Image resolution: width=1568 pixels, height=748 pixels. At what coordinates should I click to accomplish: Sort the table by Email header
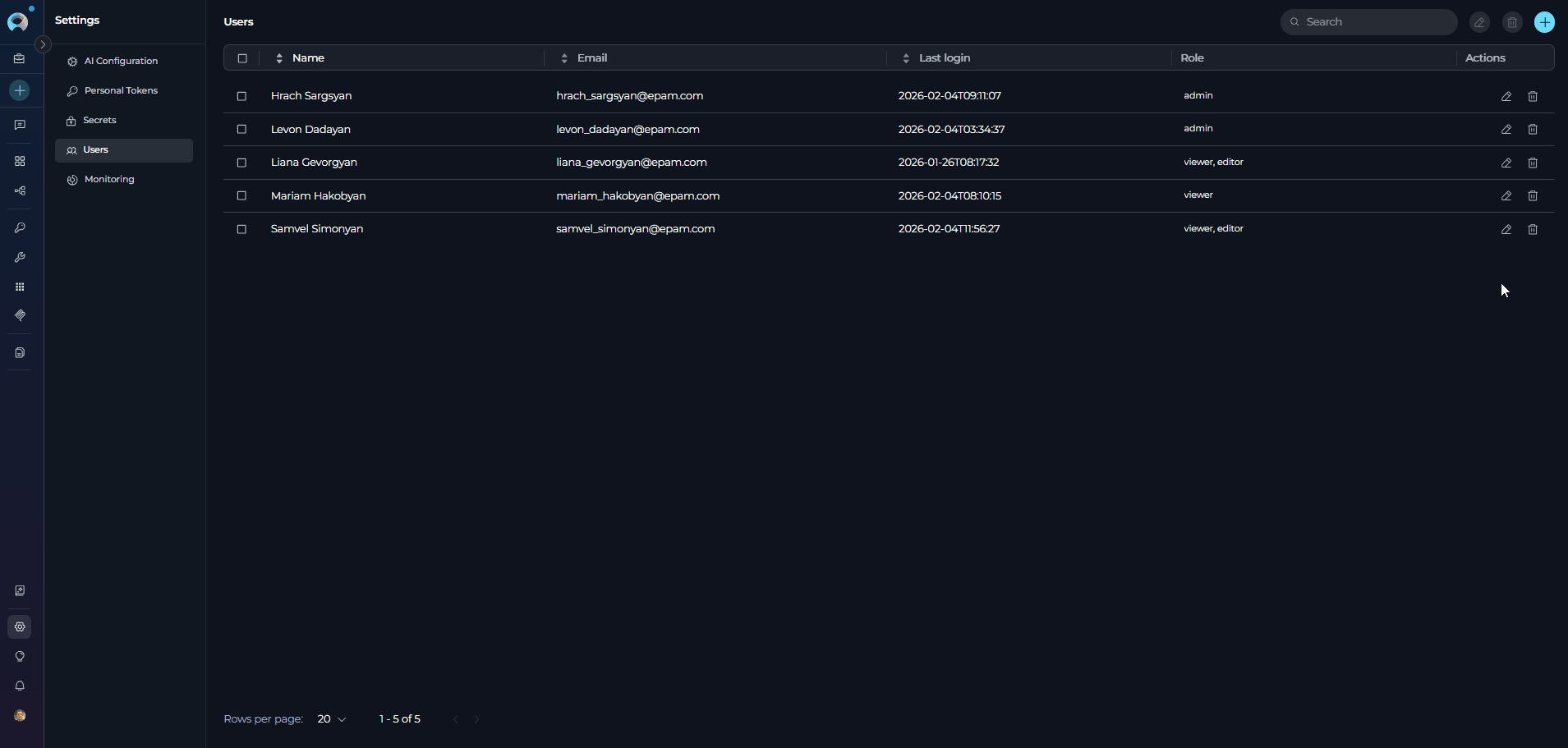[591, 58]
